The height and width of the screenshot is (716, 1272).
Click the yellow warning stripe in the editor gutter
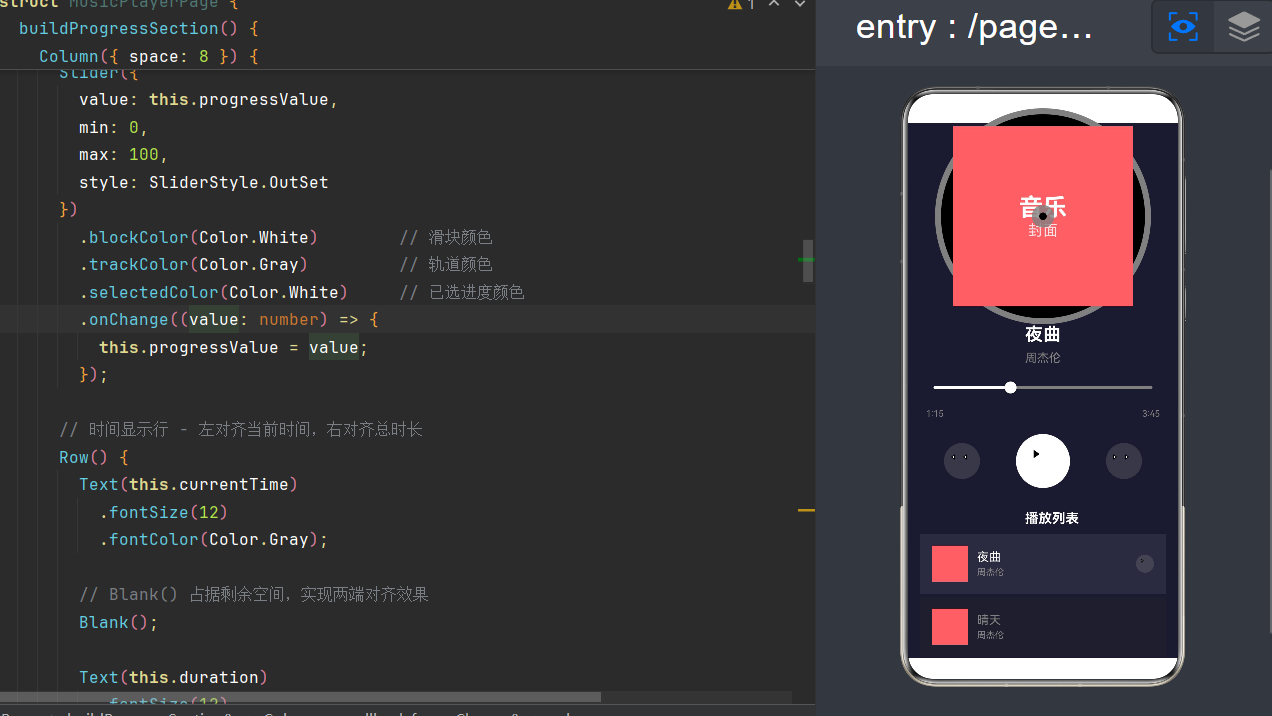806,511
